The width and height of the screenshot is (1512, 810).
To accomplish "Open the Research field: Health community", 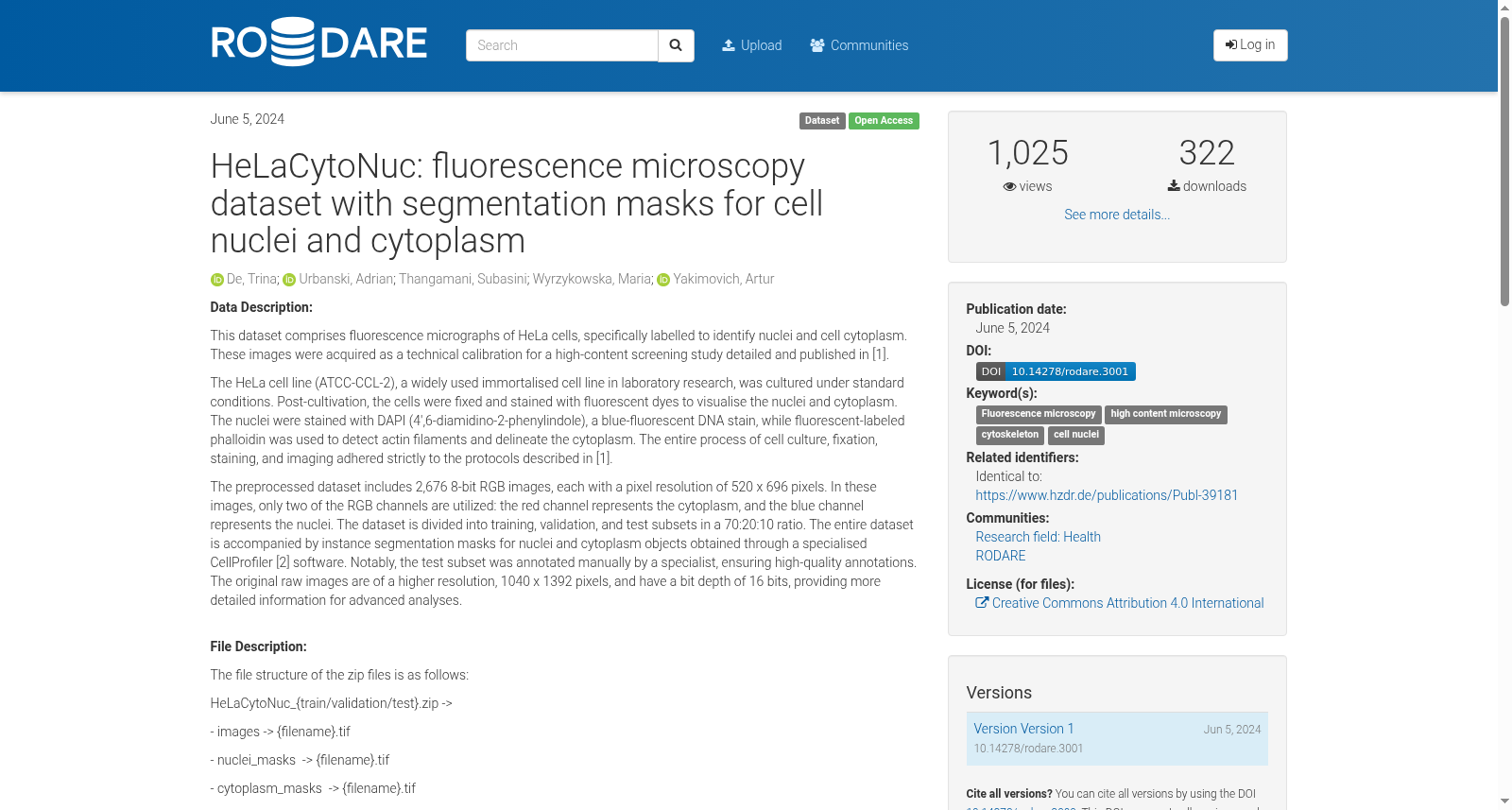I will [1039, 537].
